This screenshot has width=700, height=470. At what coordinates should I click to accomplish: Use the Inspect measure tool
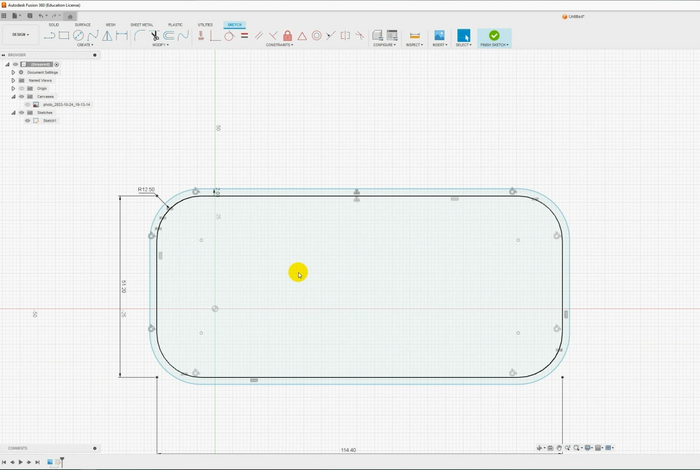[x=414, y=36]
